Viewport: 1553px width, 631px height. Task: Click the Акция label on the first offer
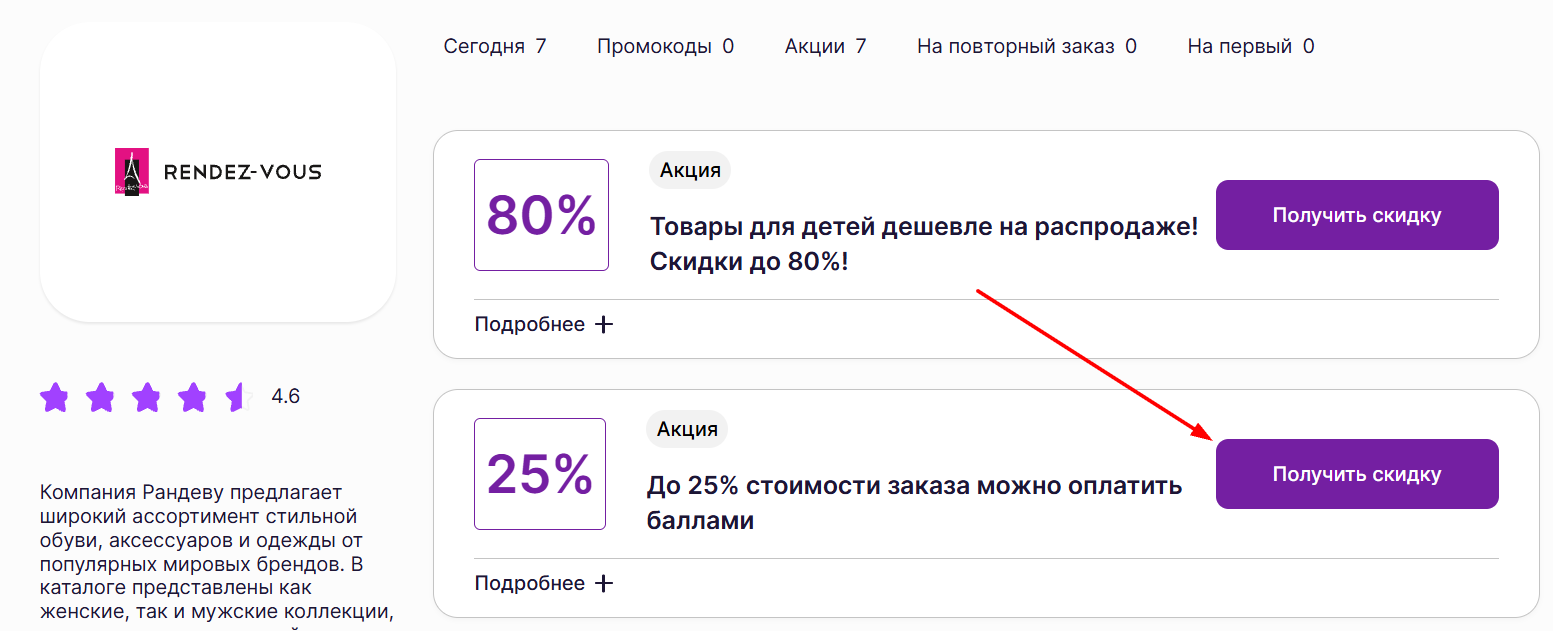(x=689, y=169)
